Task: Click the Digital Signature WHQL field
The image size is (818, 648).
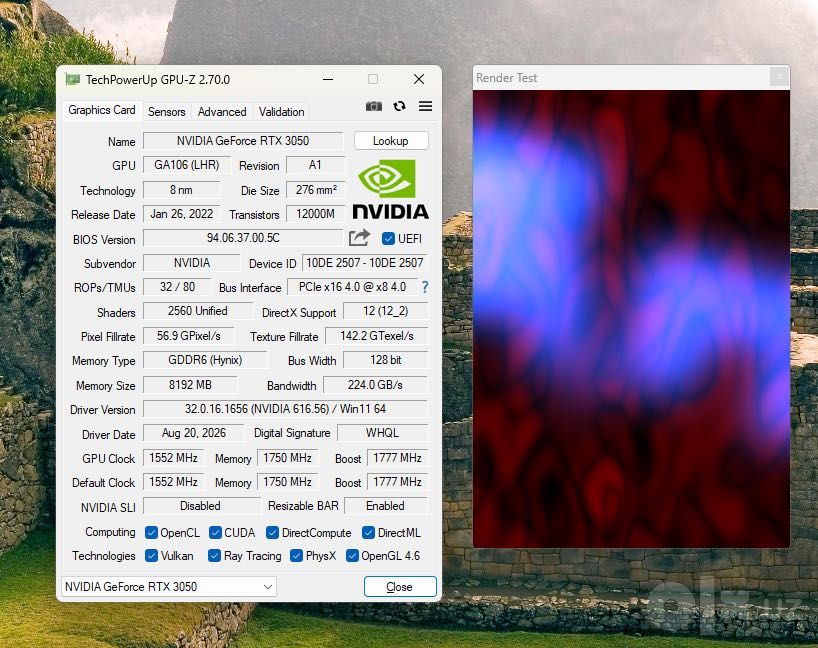Action: click(x=382, y=433)
